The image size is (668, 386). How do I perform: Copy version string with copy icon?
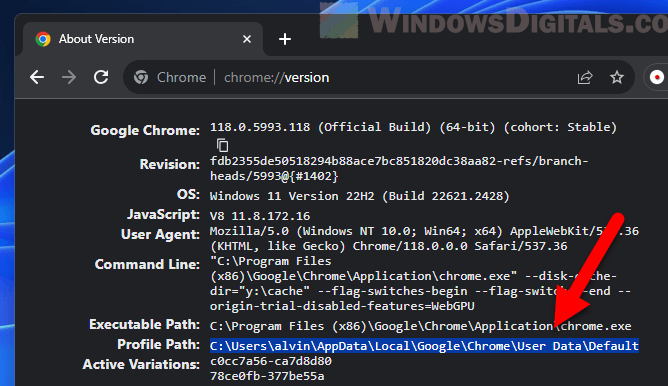coord(222,145)
